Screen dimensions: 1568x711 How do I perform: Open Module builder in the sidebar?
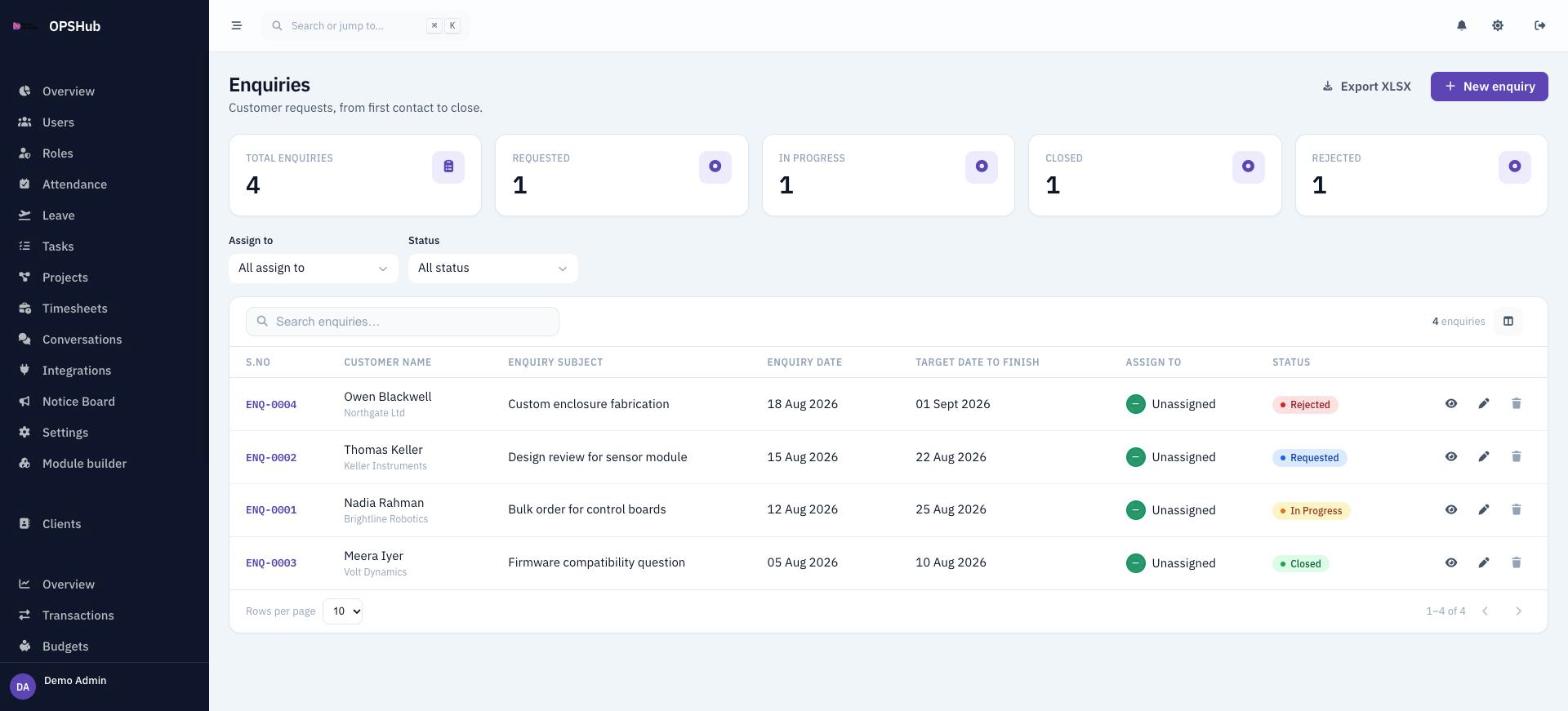click(x=104, y=463)
